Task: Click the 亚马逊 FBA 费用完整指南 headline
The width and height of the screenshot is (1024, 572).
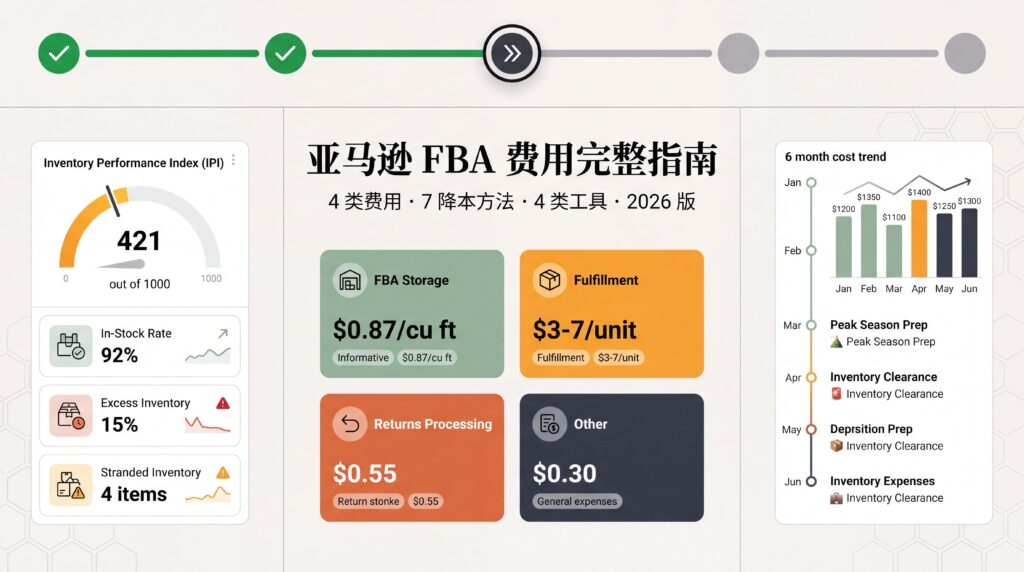Action: tap(513, 159)
